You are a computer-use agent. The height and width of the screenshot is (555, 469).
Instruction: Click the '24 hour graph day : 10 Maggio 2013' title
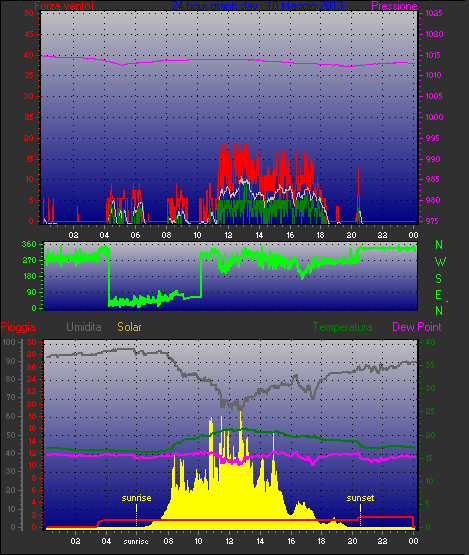click(x=257, y=6)
